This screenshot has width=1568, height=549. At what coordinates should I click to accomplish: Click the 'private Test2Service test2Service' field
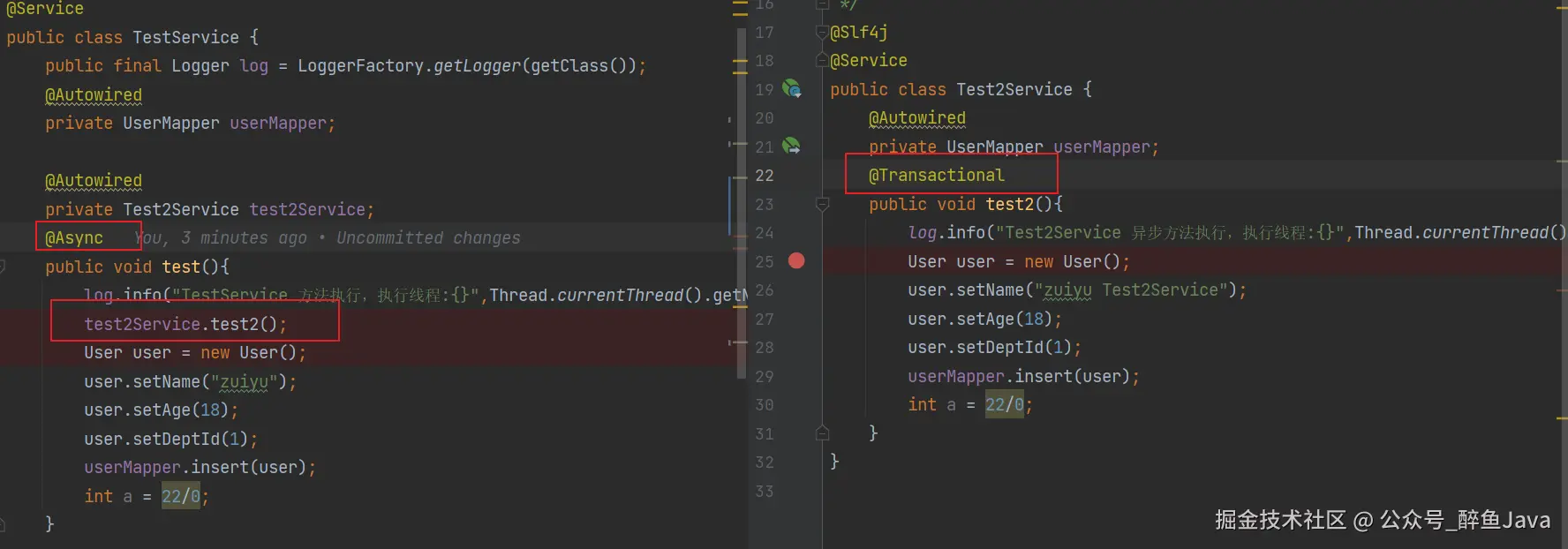click(209, 209)
